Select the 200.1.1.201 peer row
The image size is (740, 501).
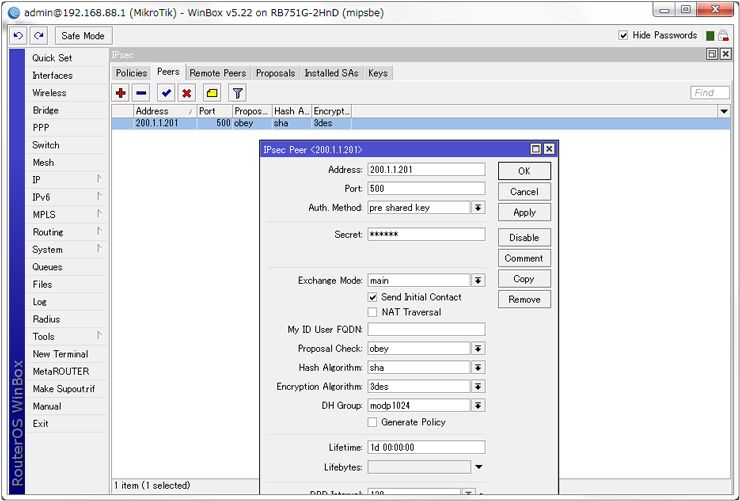(x=421, y=124)
